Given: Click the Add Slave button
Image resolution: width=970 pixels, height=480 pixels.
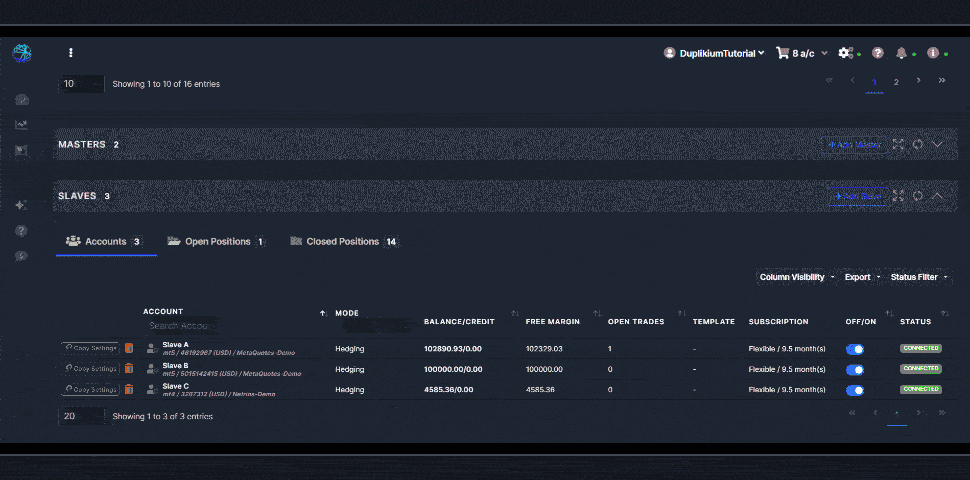Looking at the screenshot, I should (858, 196).
